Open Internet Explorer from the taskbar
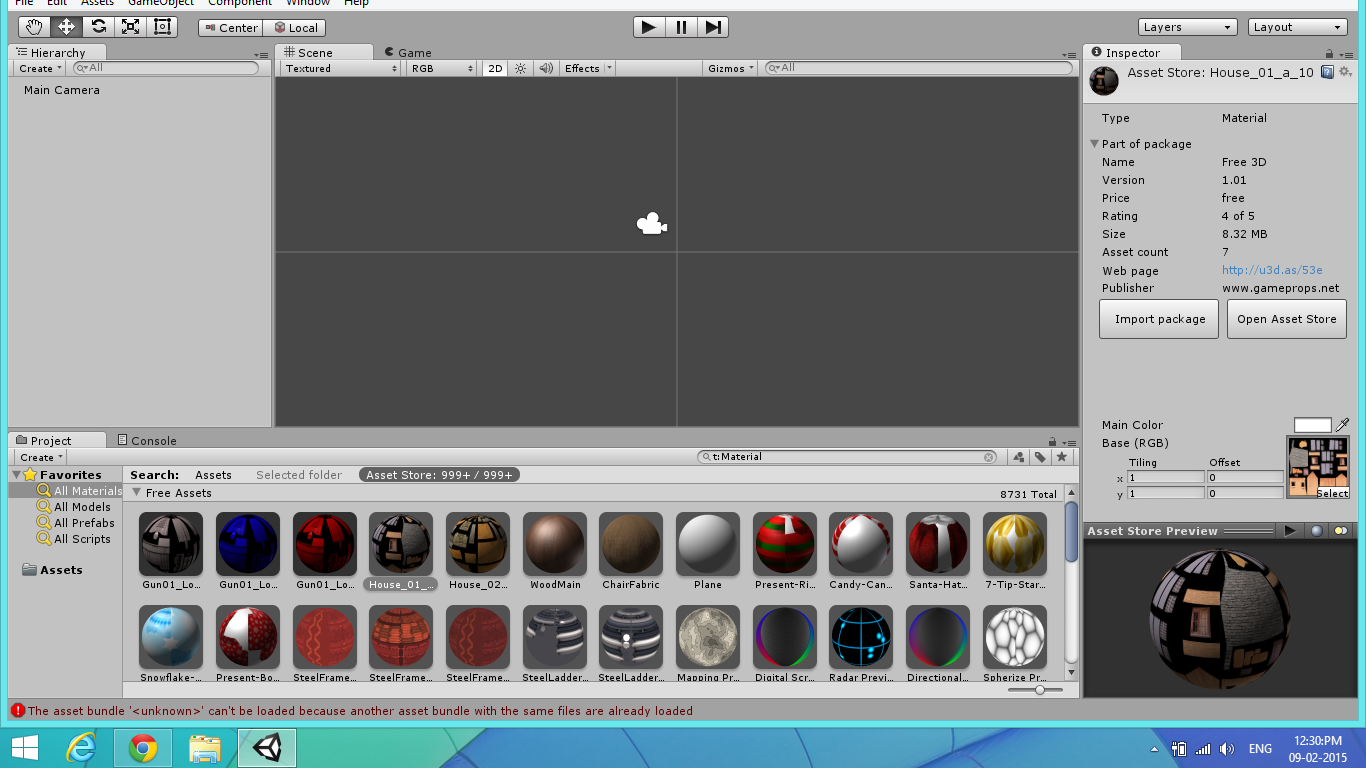Viewport: 1366px width, 768px height. 81,748
